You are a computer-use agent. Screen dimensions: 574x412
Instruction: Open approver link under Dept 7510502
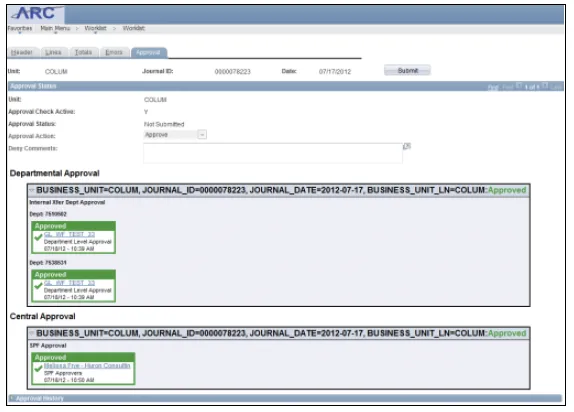tap(69, 234)
